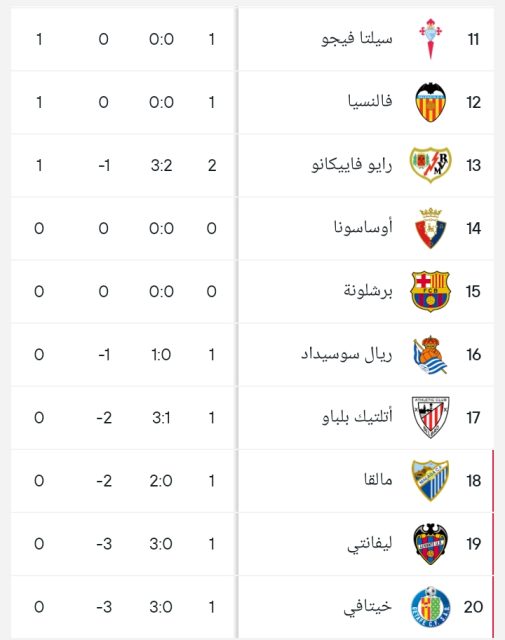The height and width of the screenshot is (640, 505).
Task: Click the -3 goal difference for ليفانتي
Action: point(104,544)
